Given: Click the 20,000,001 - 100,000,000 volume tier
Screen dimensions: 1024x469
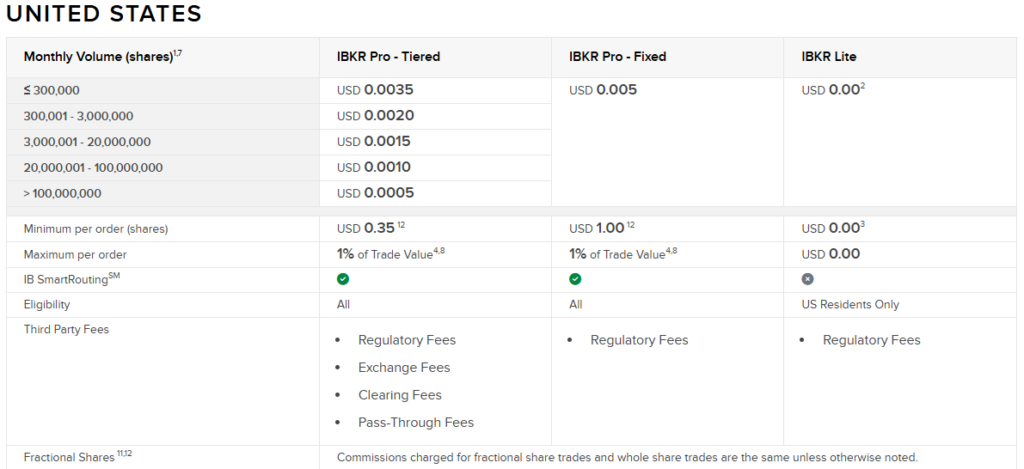Looking at the screenshot, I should pos(93,168).
